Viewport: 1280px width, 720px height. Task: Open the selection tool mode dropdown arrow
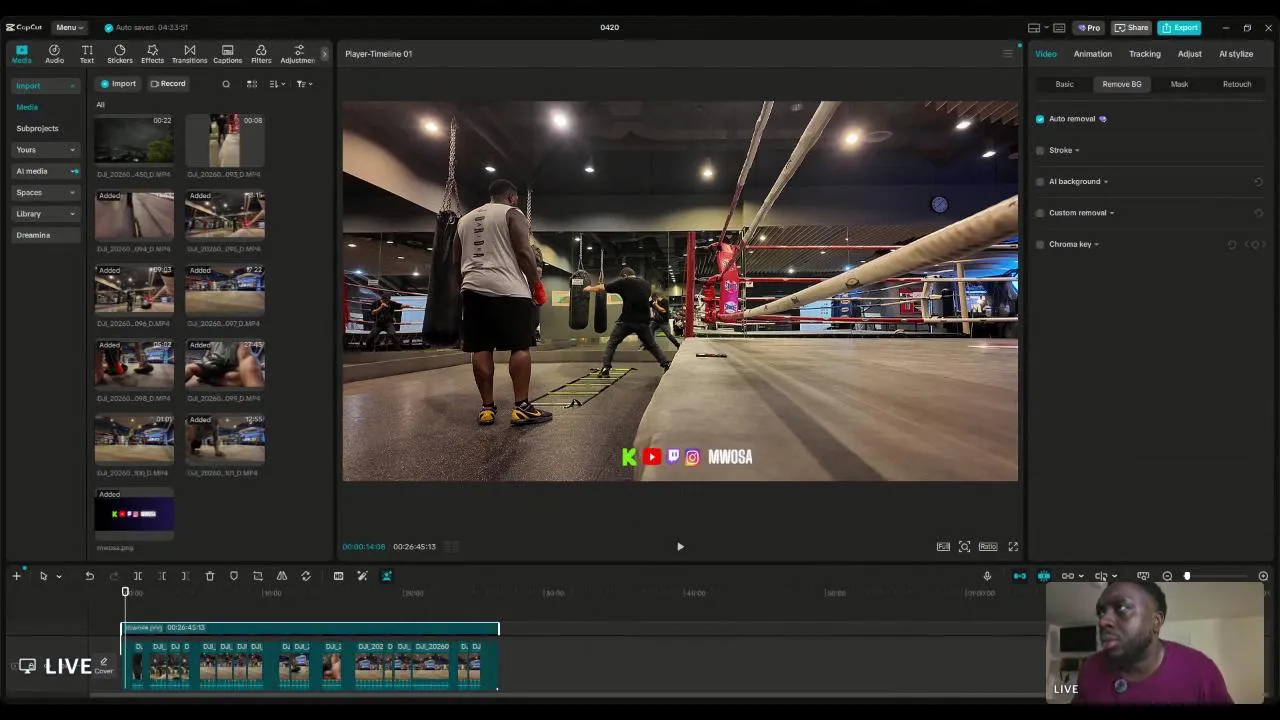[58, 576]
